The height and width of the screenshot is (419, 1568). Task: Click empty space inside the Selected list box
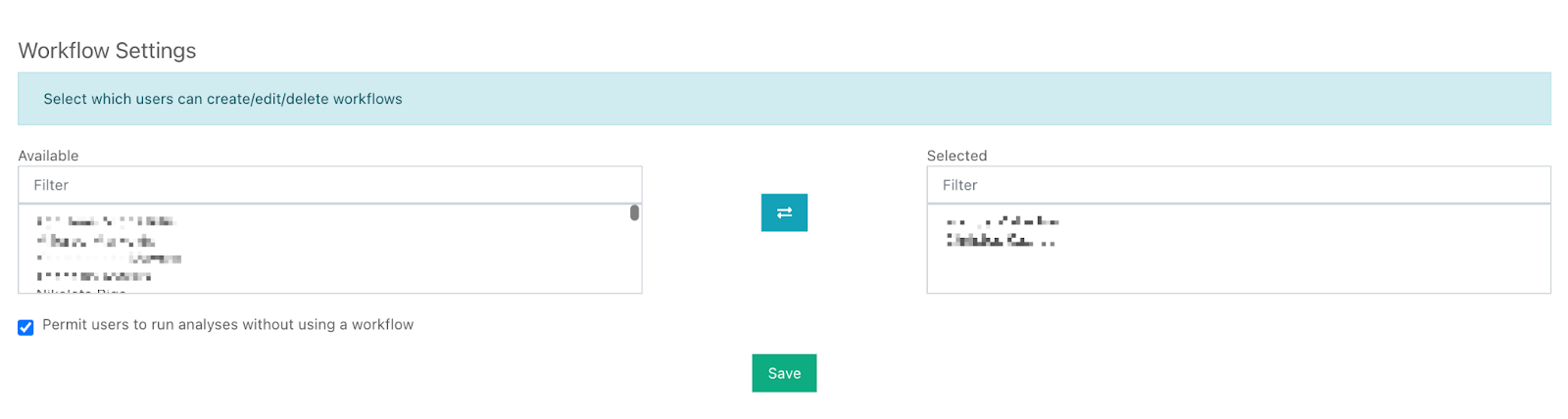click(x=1274, y=270)
